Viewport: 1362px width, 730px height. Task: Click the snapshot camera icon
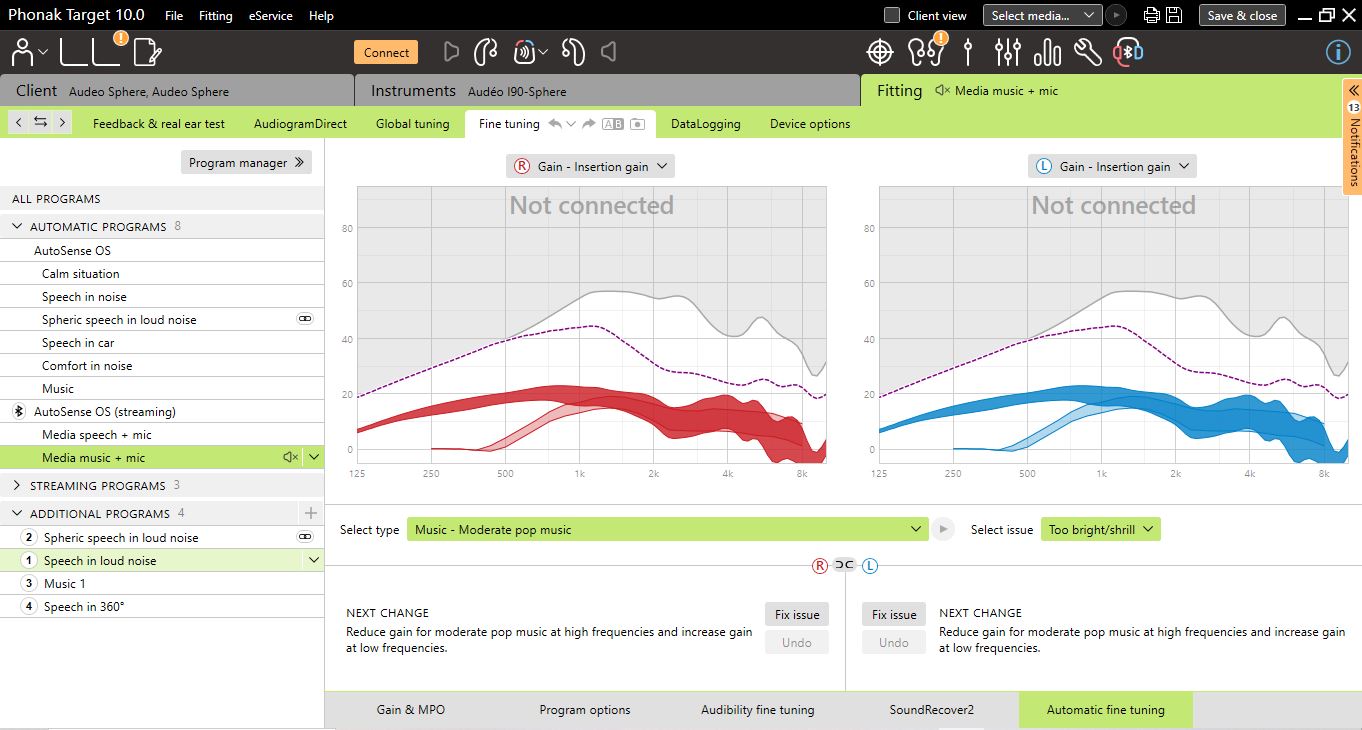click(637, 124)
